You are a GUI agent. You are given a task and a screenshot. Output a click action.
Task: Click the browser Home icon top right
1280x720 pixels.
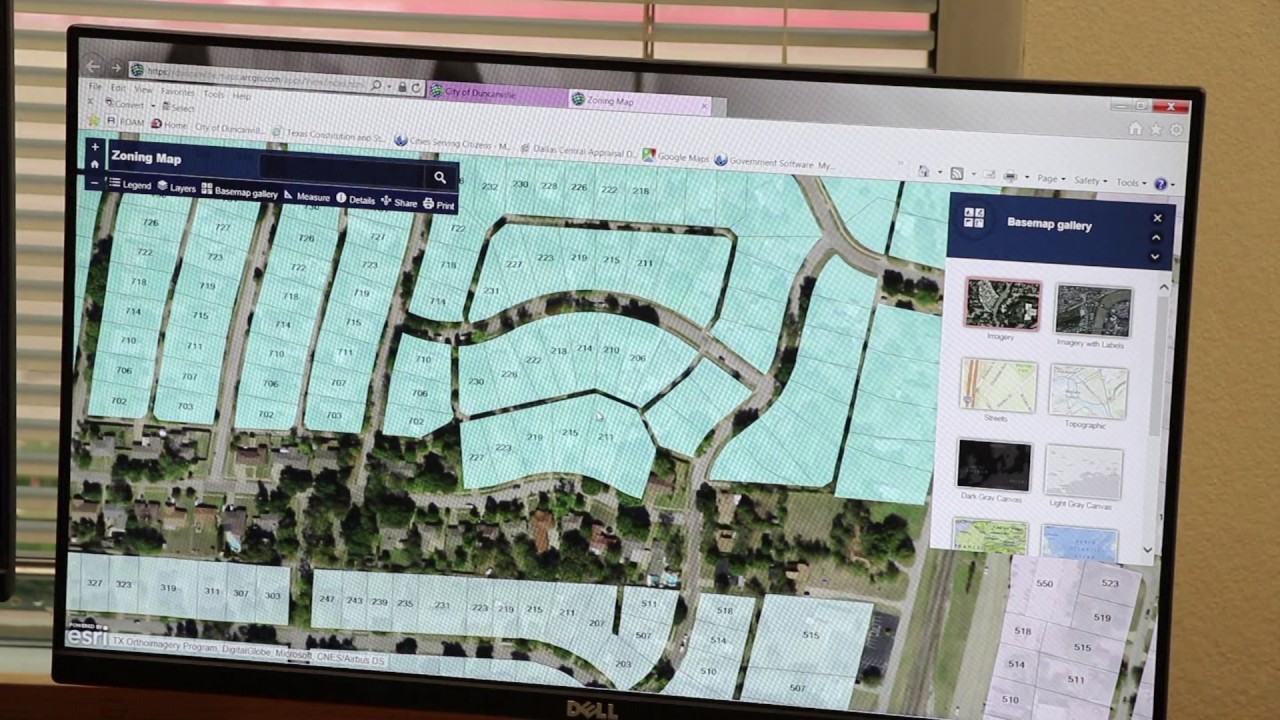click(1135, 128)
